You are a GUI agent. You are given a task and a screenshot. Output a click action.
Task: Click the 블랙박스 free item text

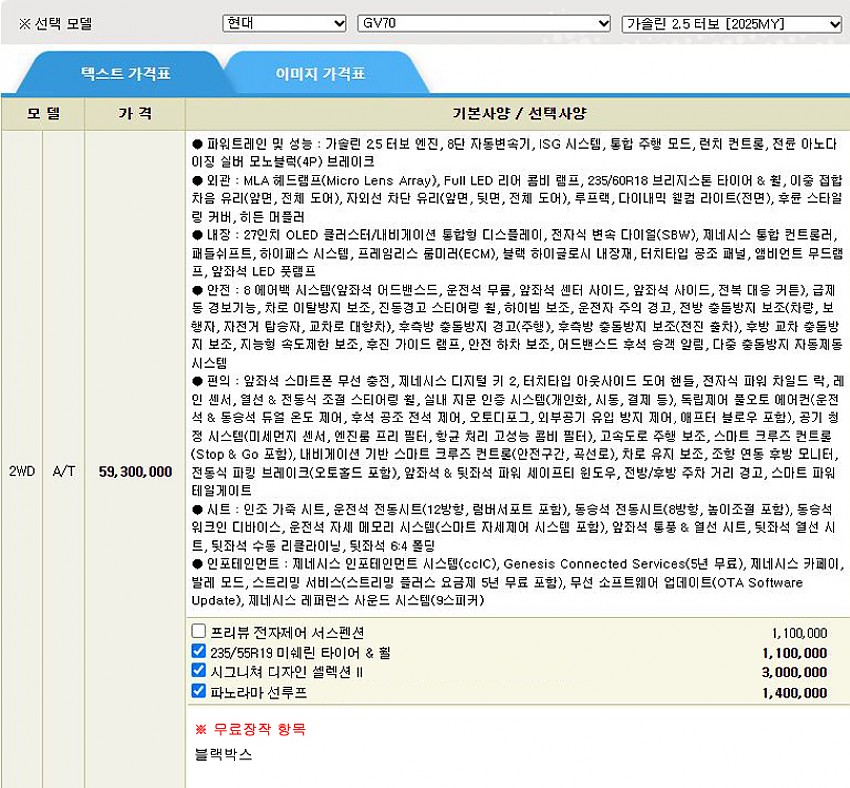[224, 754]
